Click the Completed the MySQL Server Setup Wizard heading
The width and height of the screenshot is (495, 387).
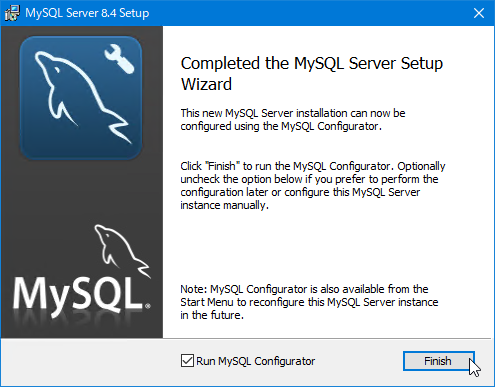point(312,73)
